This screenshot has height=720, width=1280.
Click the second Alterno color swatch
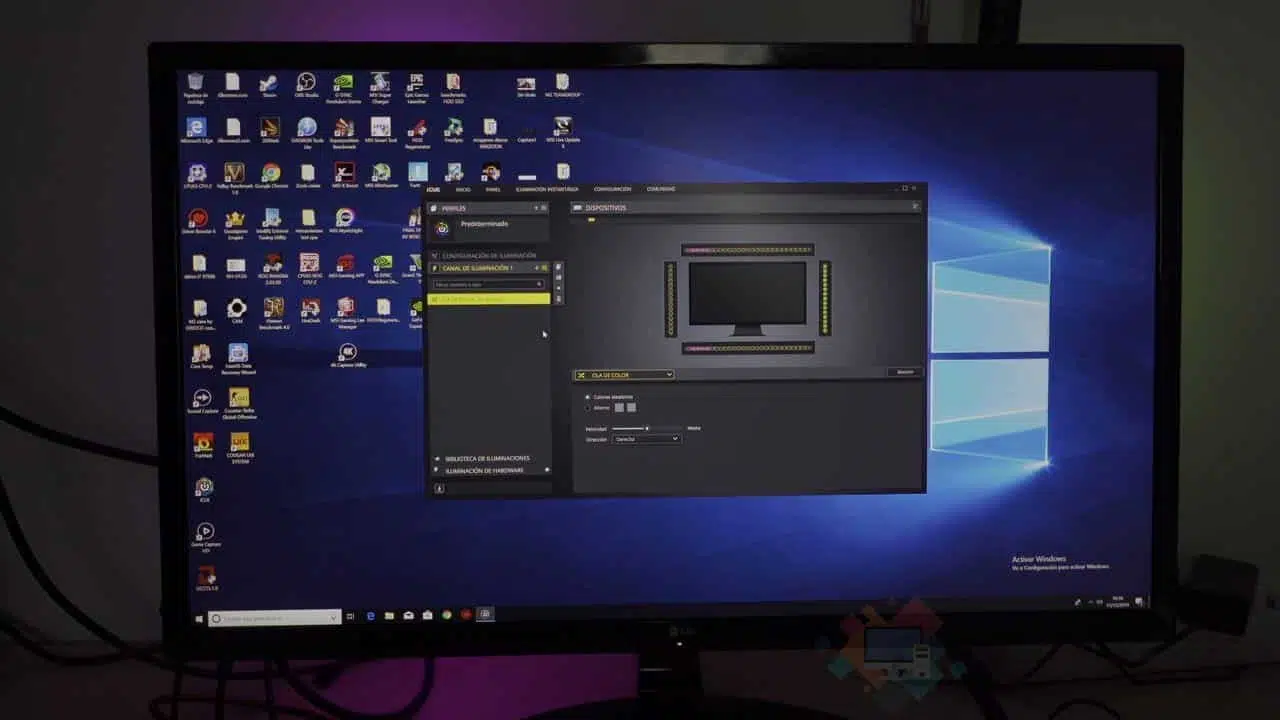(x=631, y=408)
